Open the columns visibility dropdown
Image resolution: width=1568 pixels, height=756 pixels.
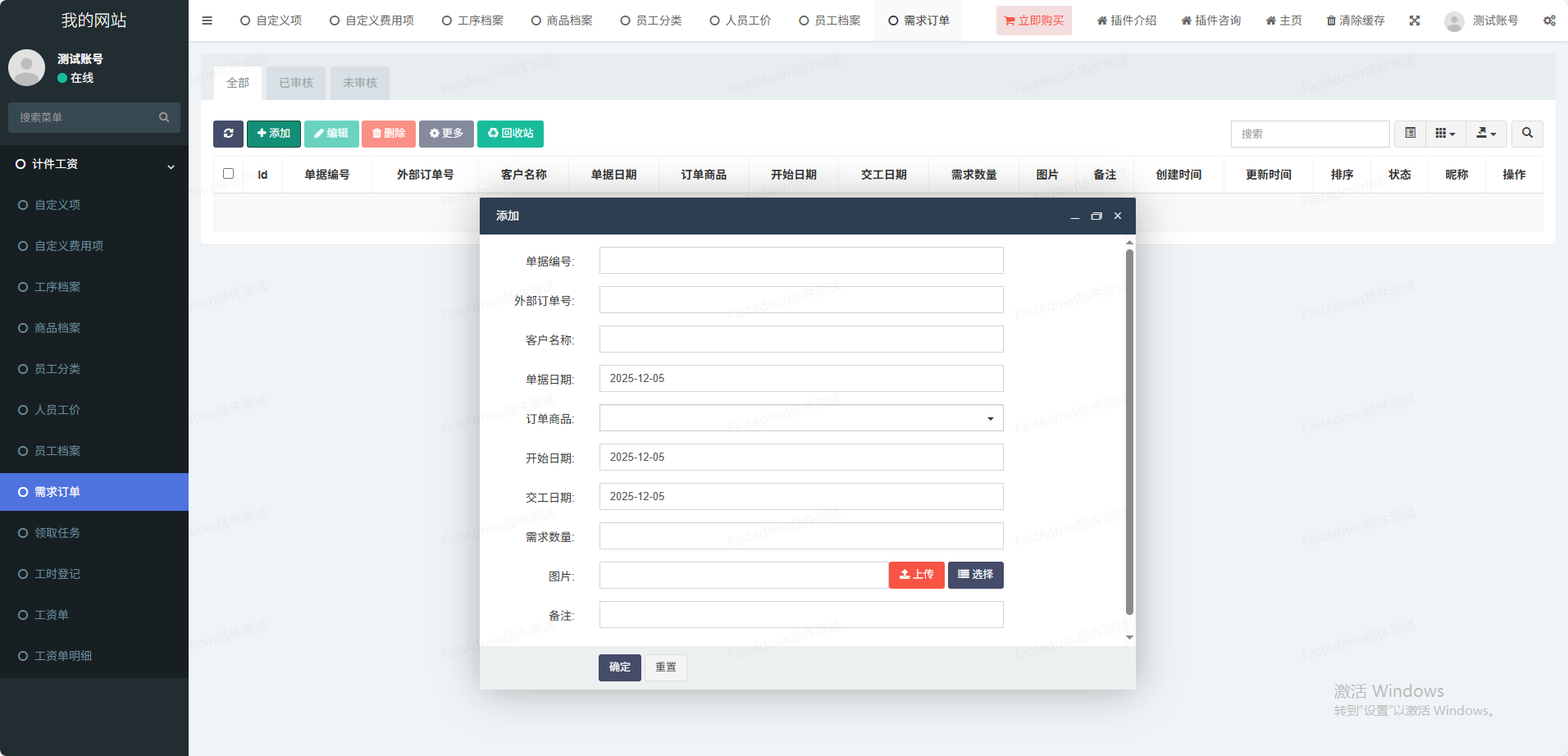[1445, 134]
